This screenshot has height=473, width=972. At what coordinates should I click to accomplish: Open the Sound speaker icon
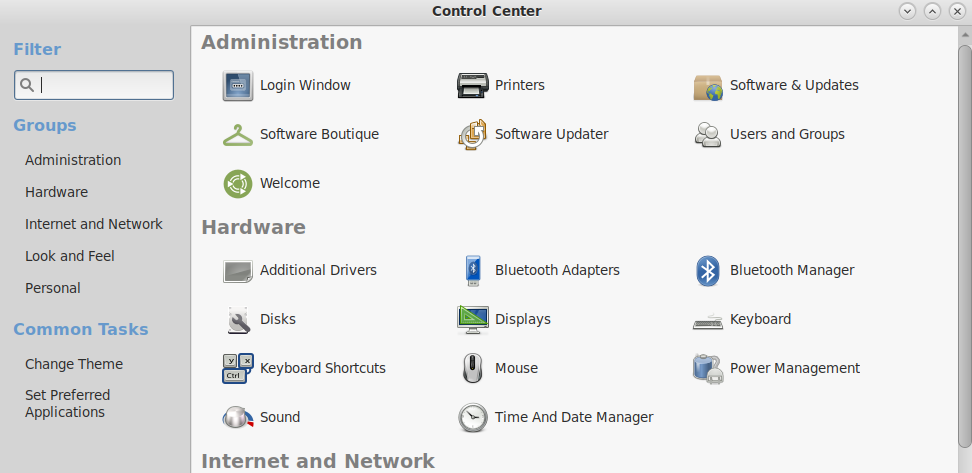[x=238, y=417]
